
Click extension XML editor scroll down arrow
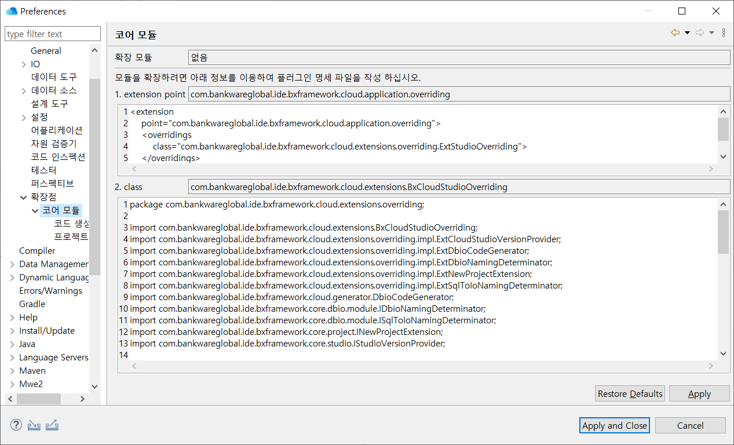[x=723, y=156]
